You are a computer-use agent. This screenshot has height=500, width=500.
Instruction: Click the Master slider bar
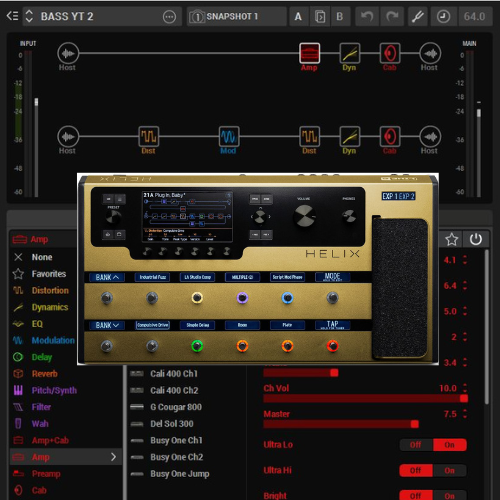pos(366,424)
